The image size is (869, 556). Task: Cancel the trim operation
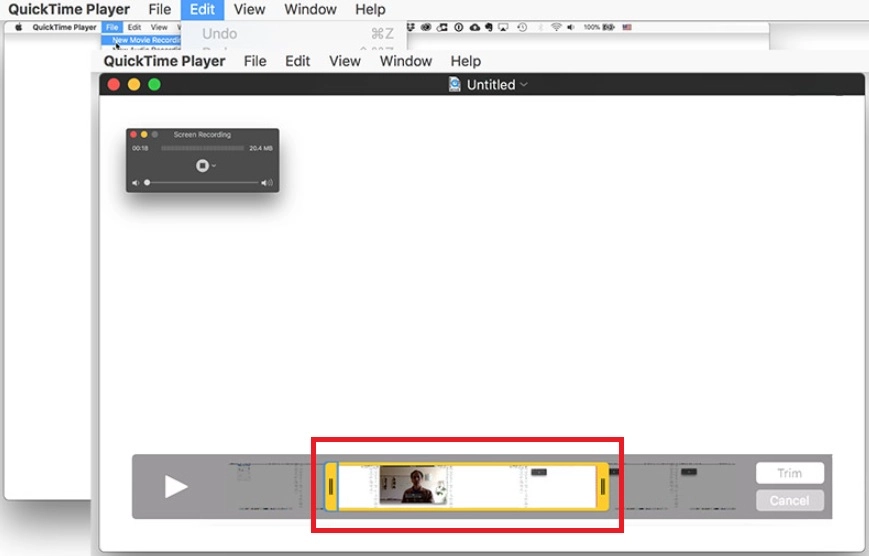point(789,500)
